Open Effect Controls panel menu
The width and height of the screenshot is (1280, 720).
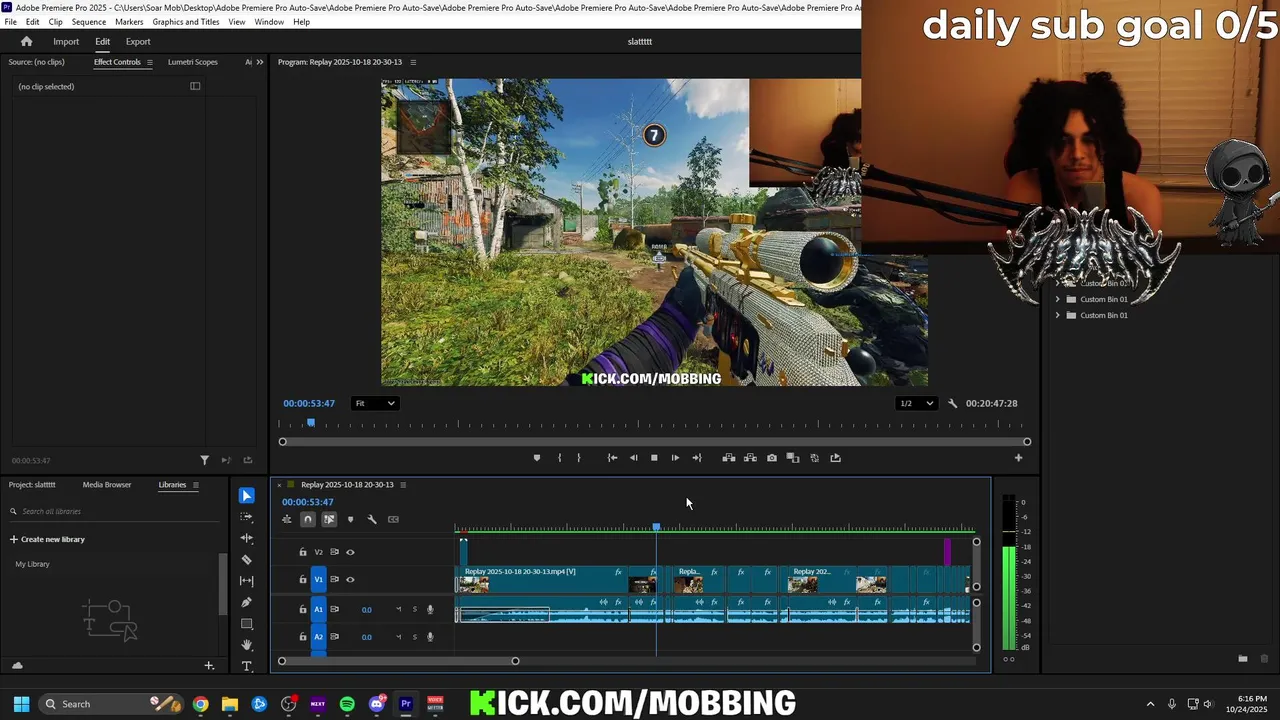[150, 62]
